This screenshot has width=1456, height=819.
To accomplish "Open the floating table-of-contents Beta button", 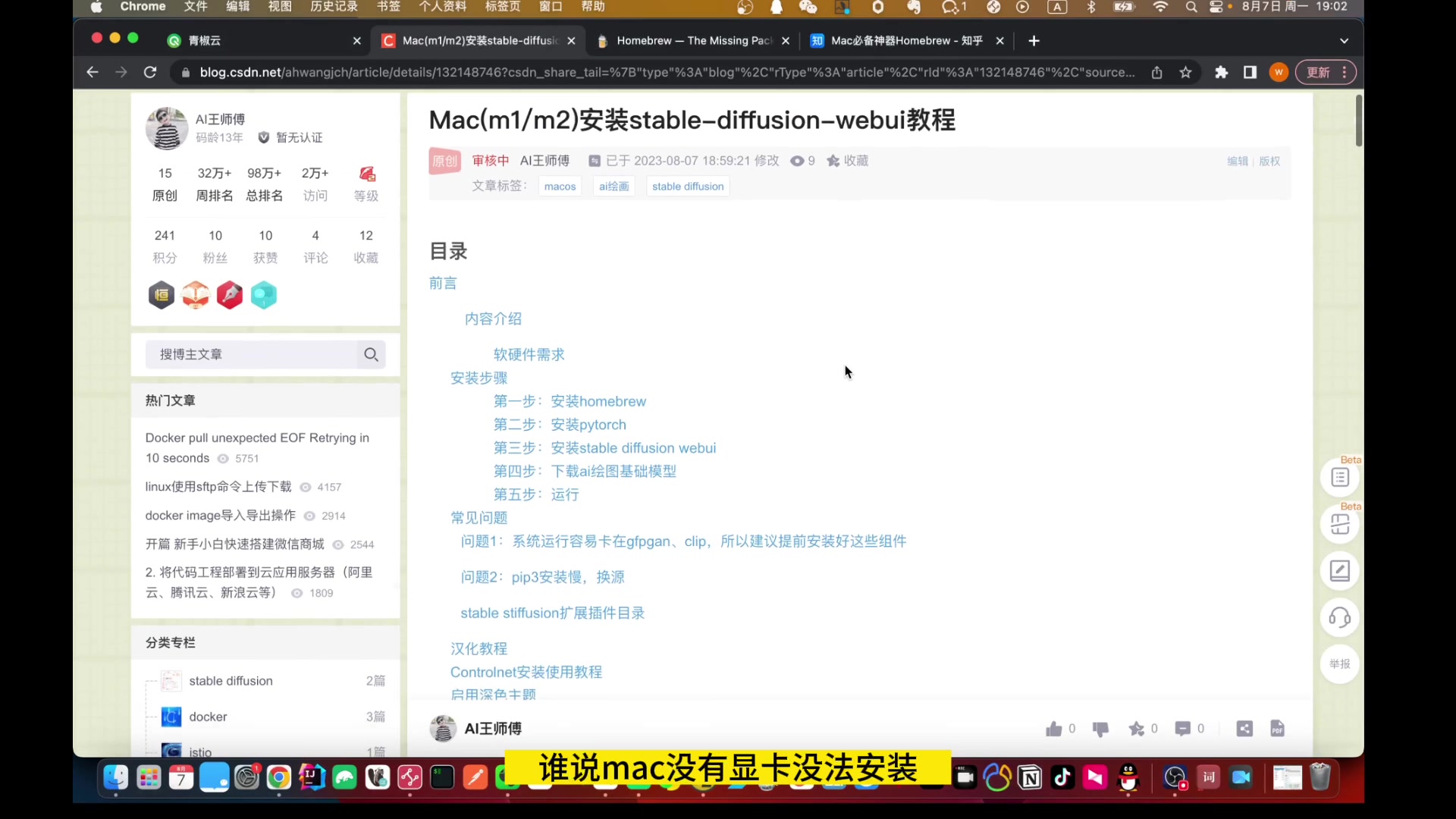I will (1339, 478).
